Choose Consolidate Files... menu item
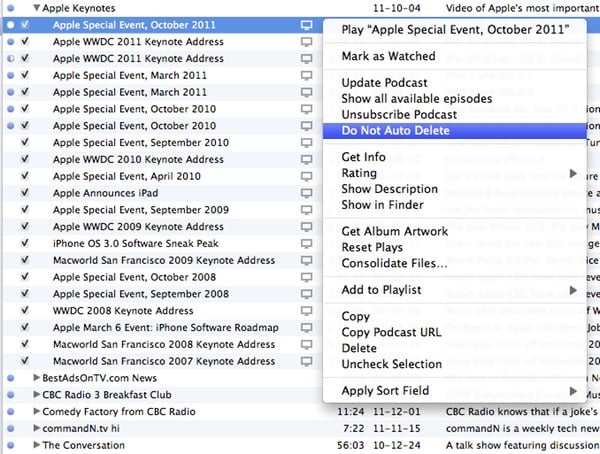The height and width of the screenshot is (454, 600). click(455, 264)
